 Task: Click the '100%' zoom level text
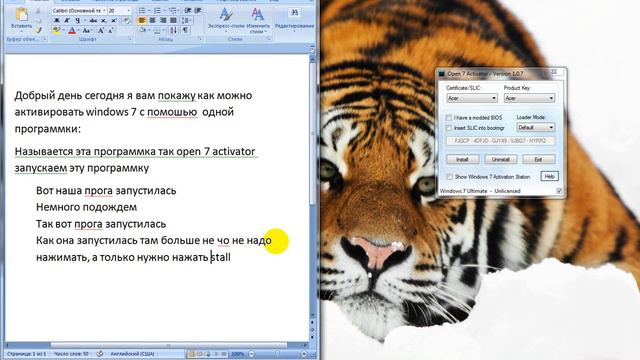tap(238, 354)
